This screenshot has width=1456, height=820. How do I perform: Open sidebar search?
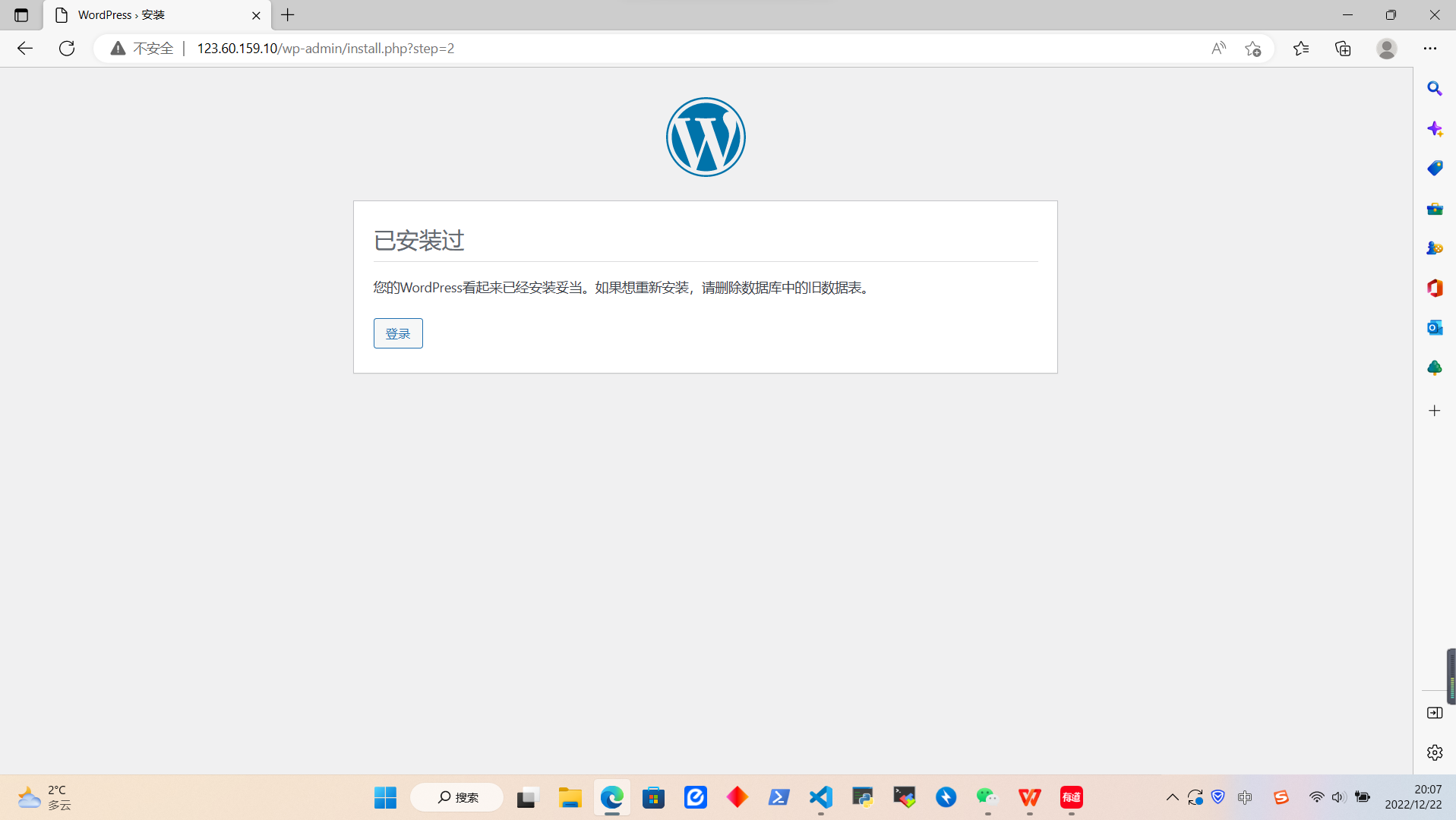coord(1435,89)
